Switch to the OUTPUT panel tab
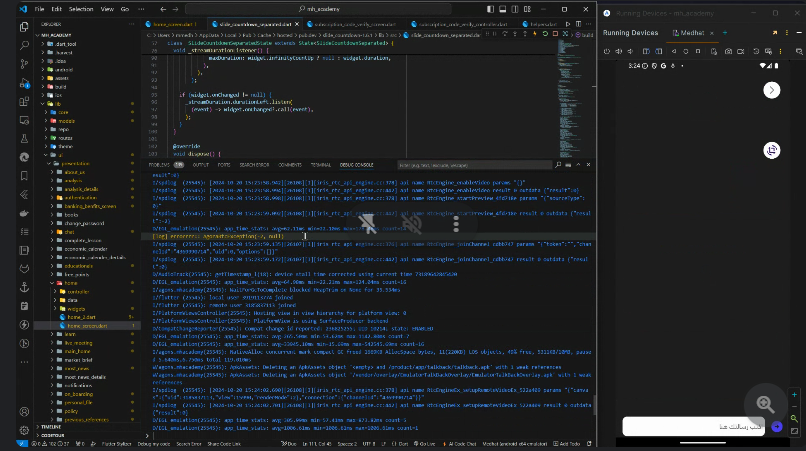Viewport: 806px width, 451px height. [200, 165]
